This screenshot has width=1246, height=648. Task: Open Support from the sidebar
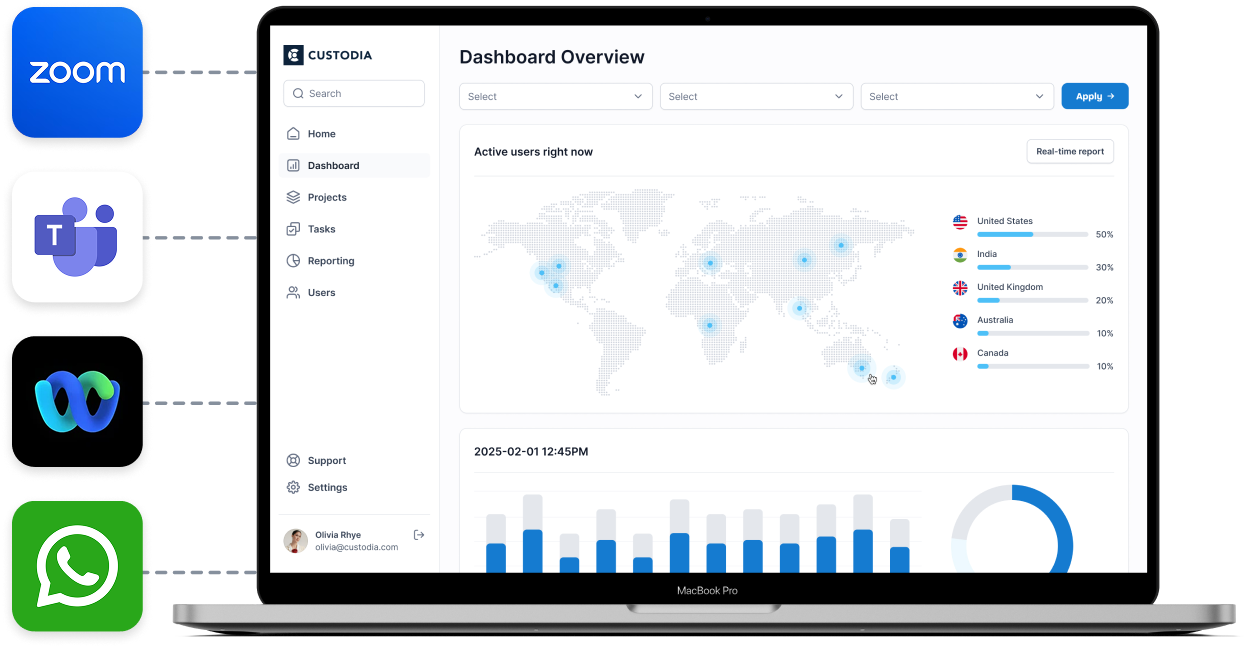tap(354, 461)
